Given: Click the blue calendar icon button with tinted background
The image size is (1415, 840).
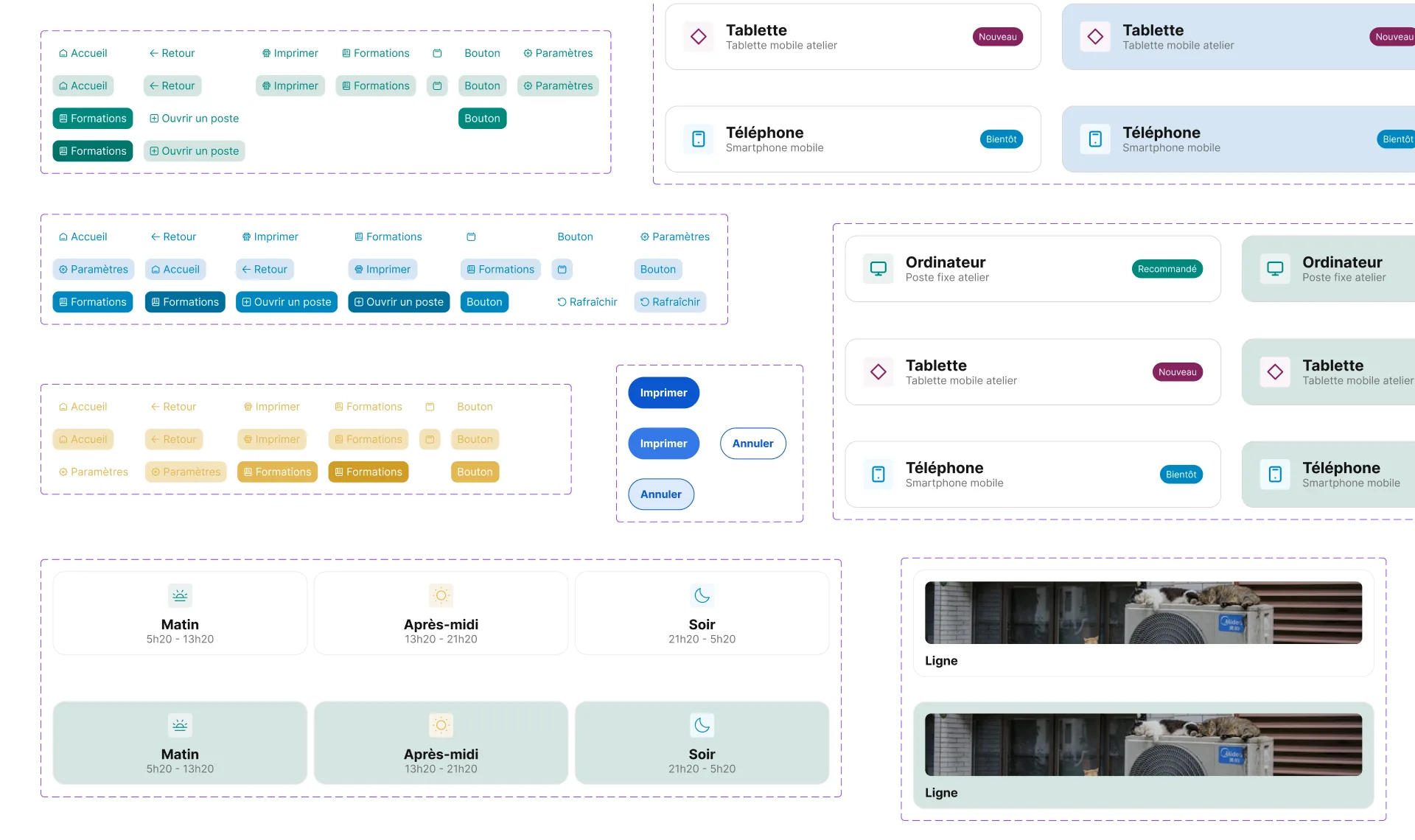Looking at the screenshot, I should pos(562,269).
